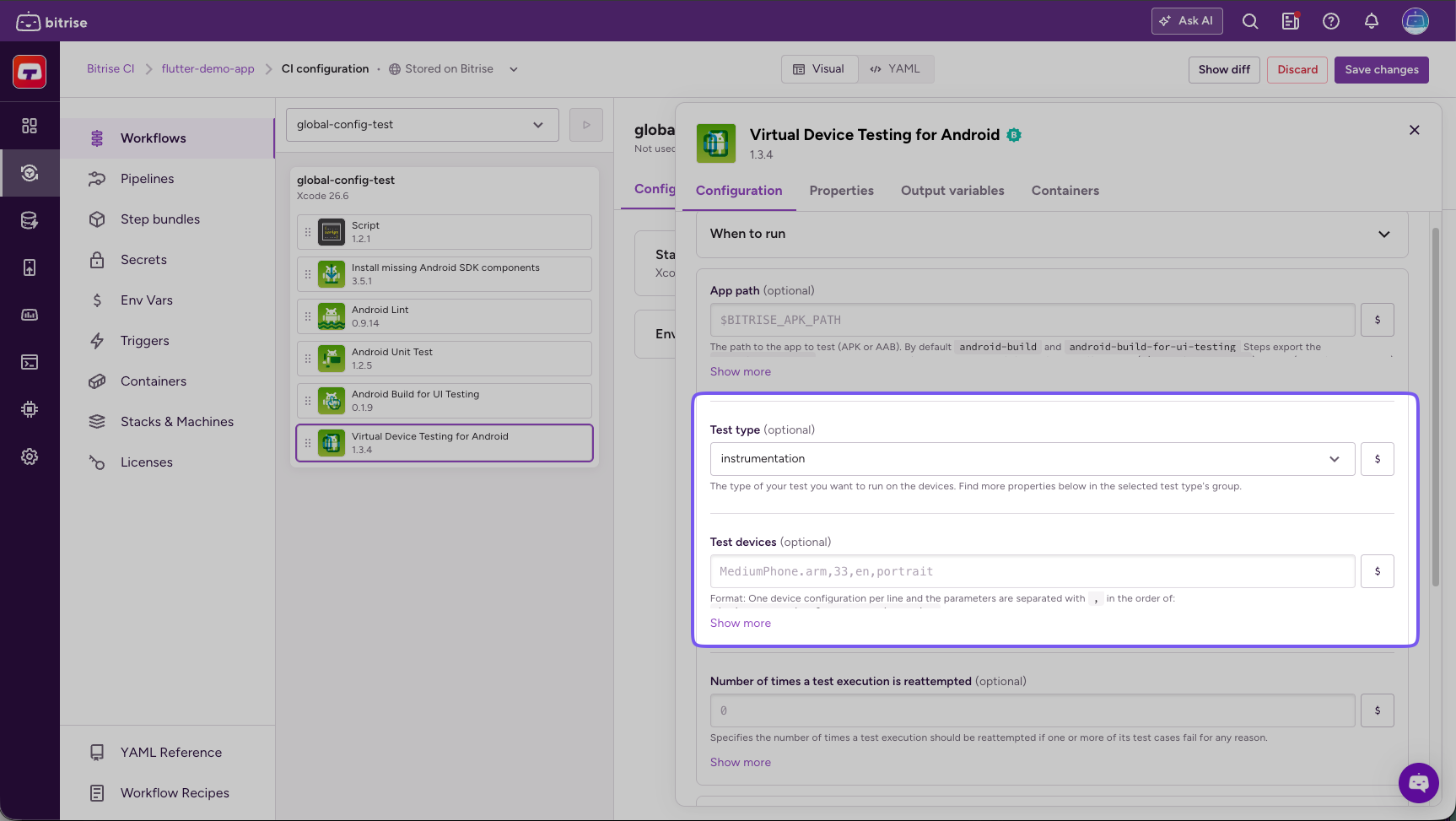Switch to the Containers tab
The width and height of the screenshot is (1456, 821).
click(x=1065, y=191)
